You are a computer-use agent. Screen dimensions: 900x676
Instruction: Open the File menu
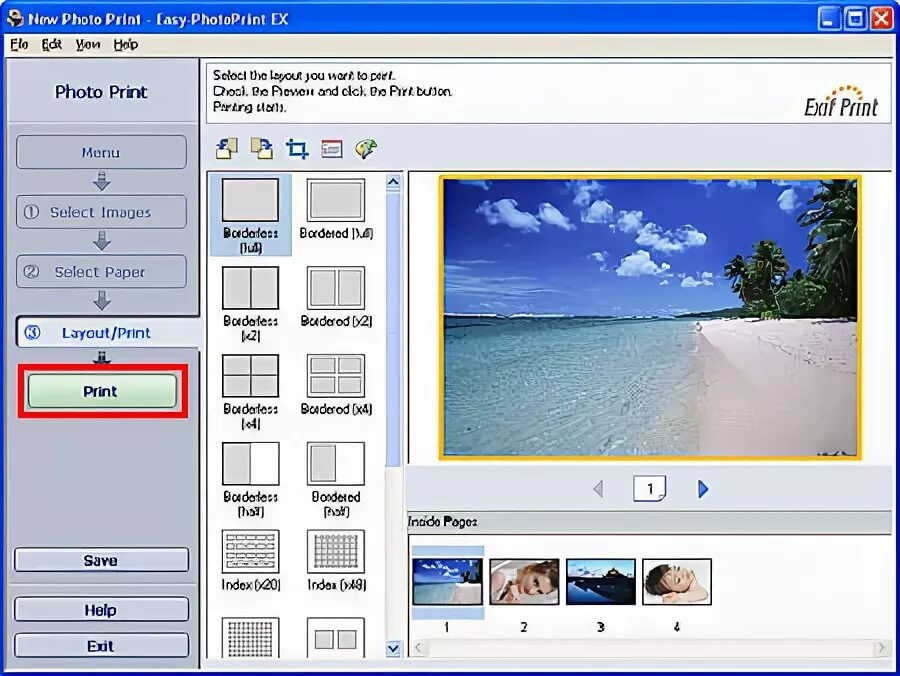[19, 44]
